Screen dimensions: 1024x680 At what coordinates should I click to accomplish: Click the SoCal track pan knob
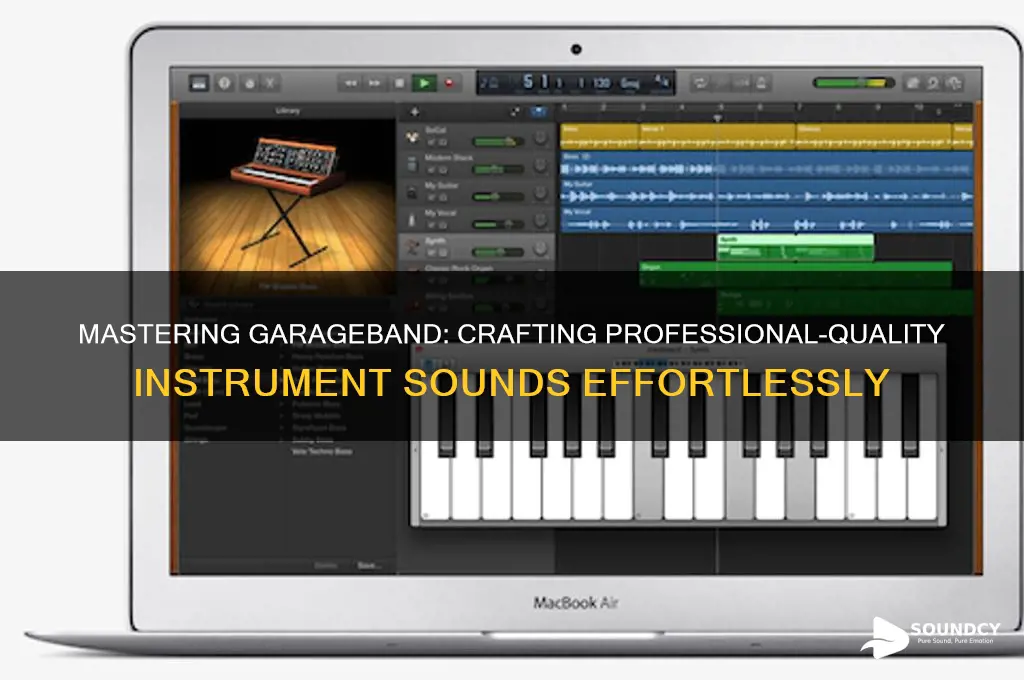[x=540, y=138]
